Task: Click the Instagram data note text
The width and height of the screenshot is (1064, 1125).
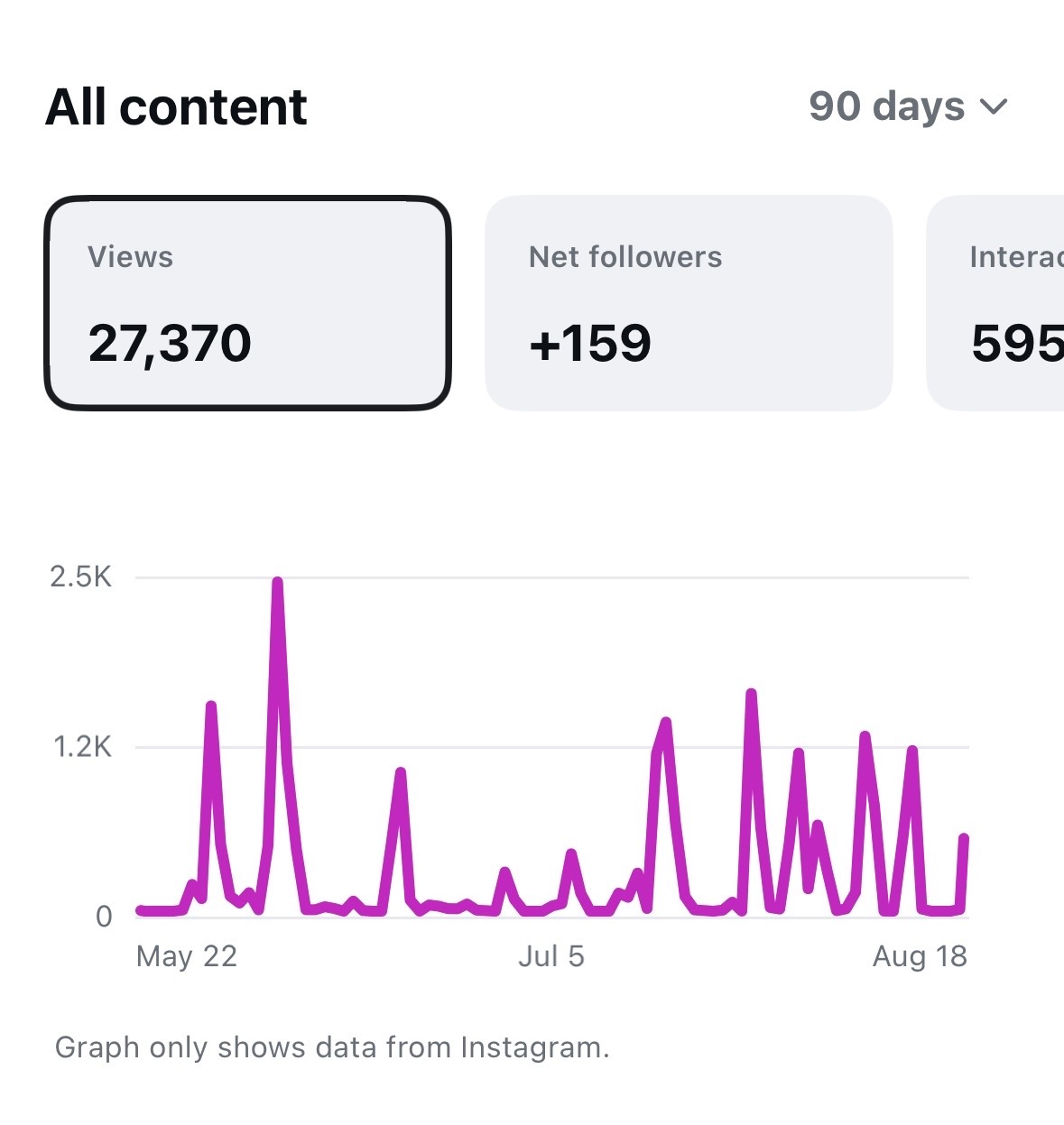Action: (332, 1047)
